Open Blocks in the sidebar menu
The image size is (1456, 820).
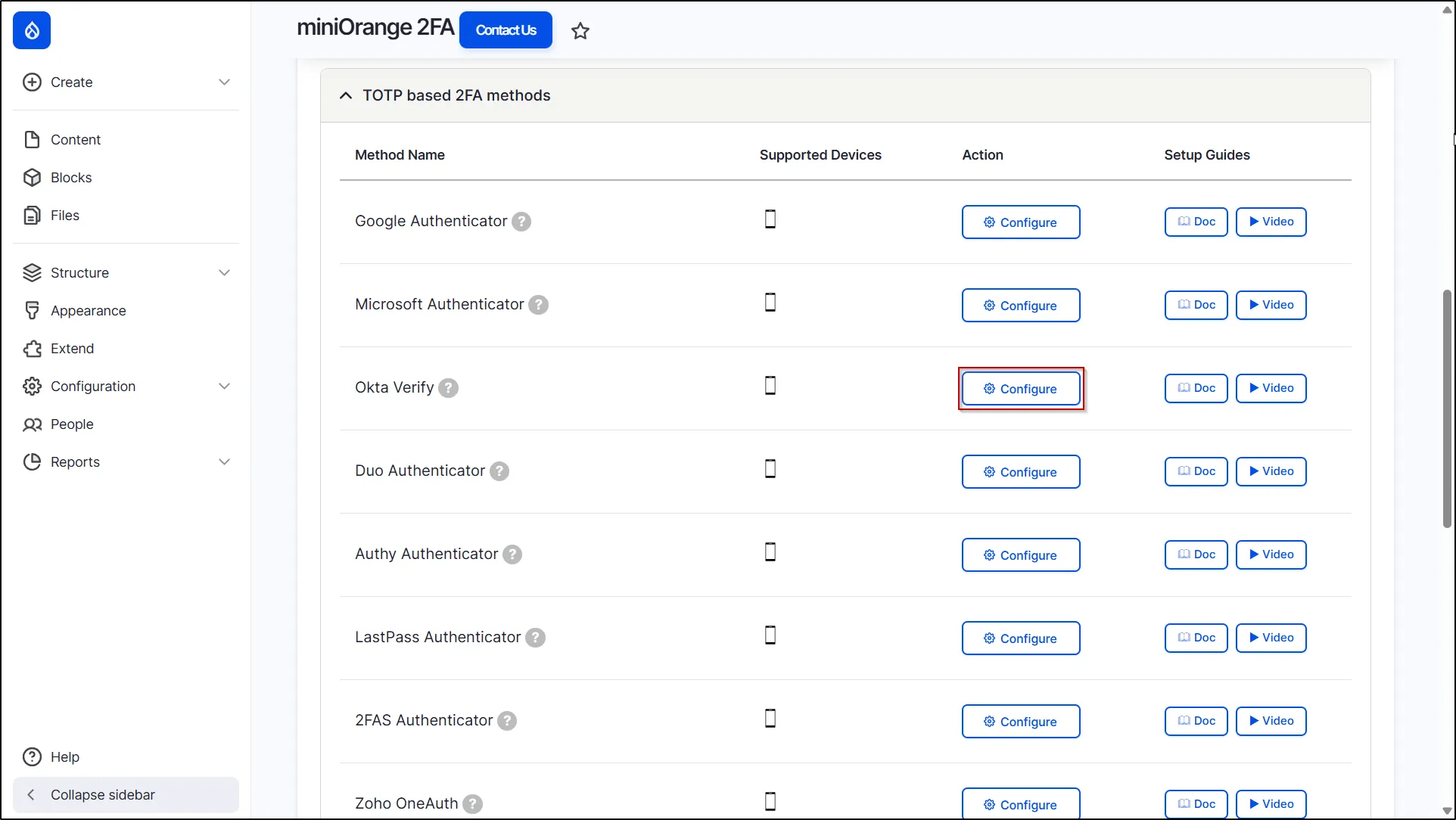click(x=126, y=178)
